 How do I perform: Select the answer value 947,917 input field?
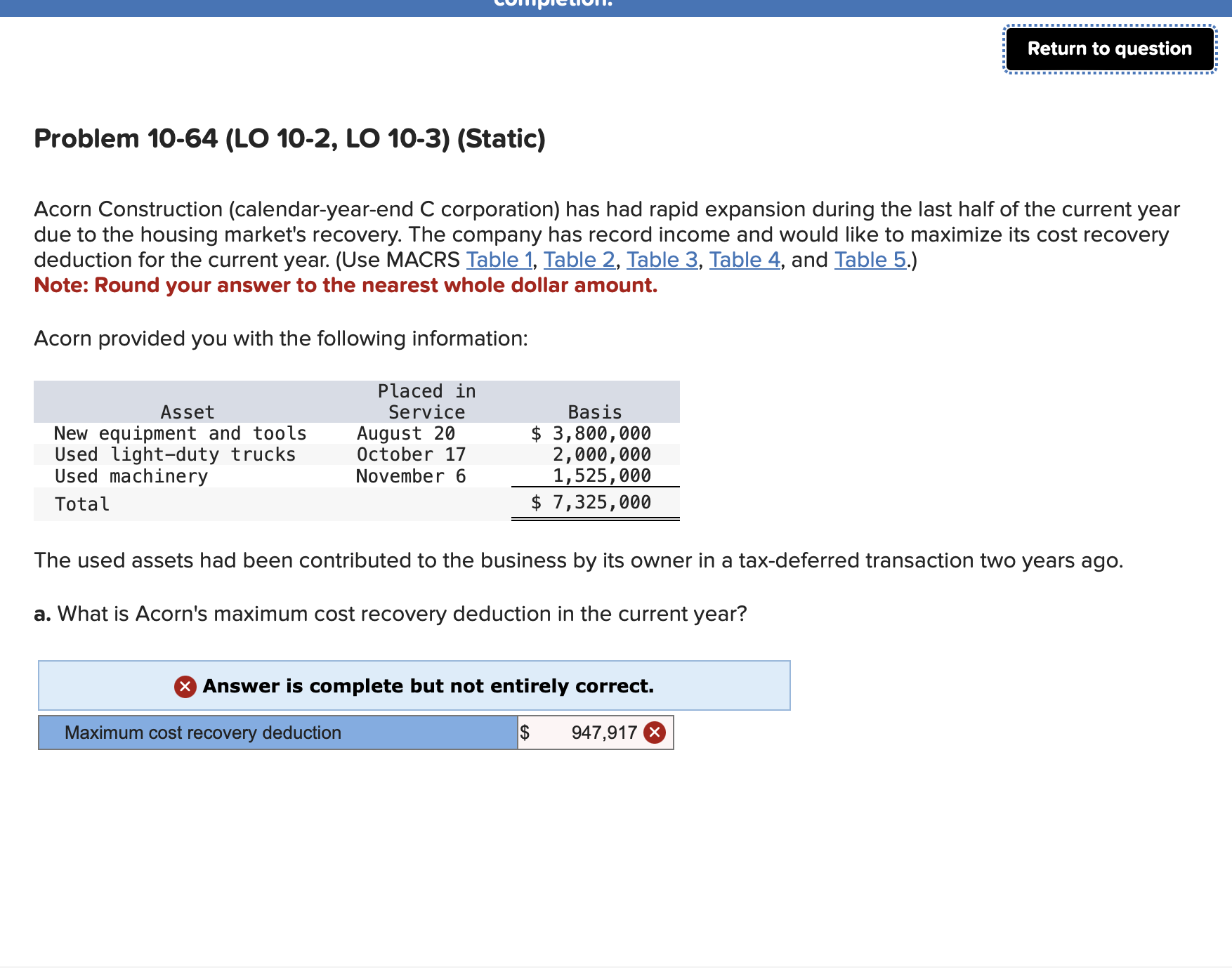(x=604, y=732)
